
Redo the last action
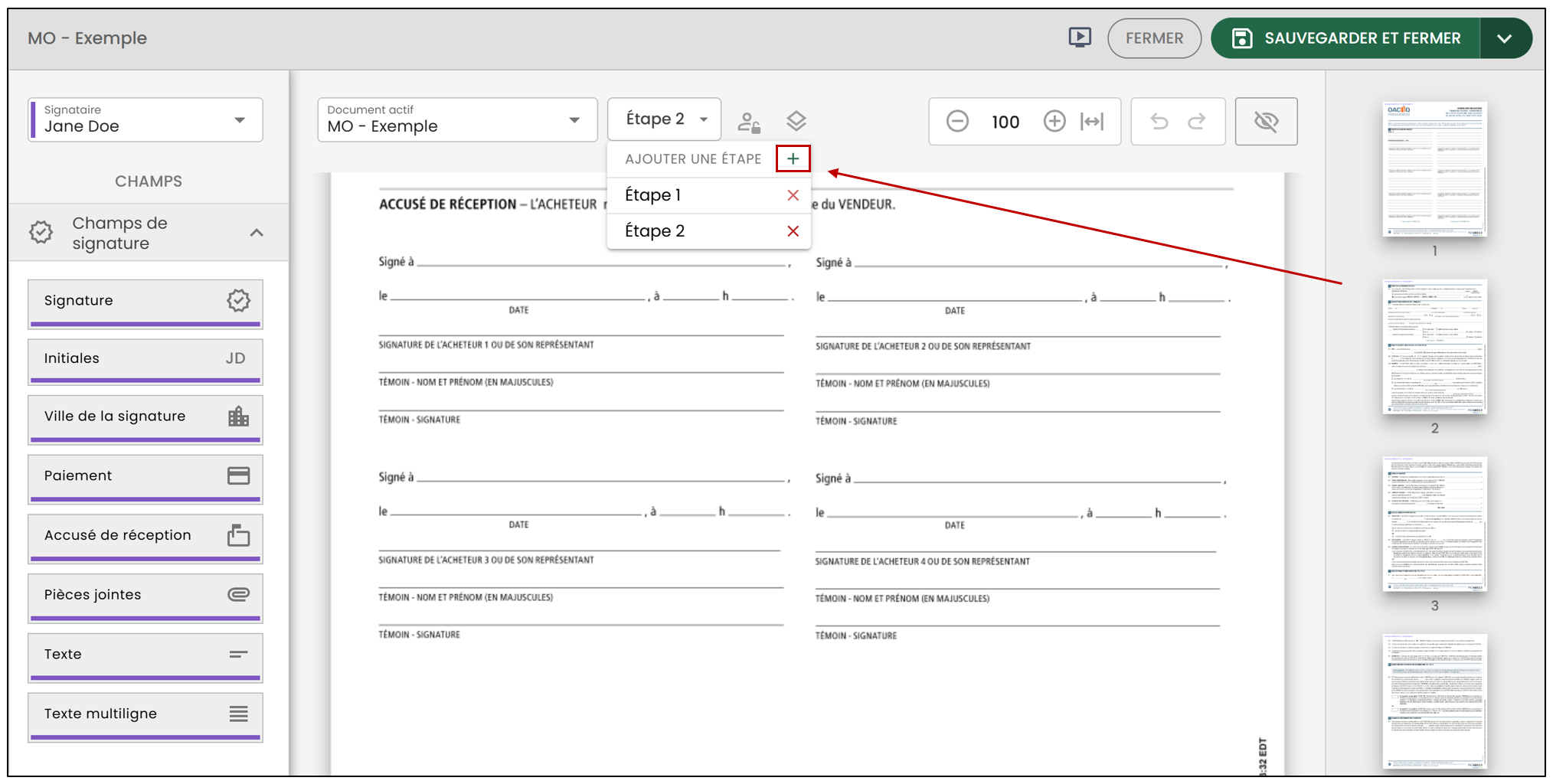coord(1197,121)
